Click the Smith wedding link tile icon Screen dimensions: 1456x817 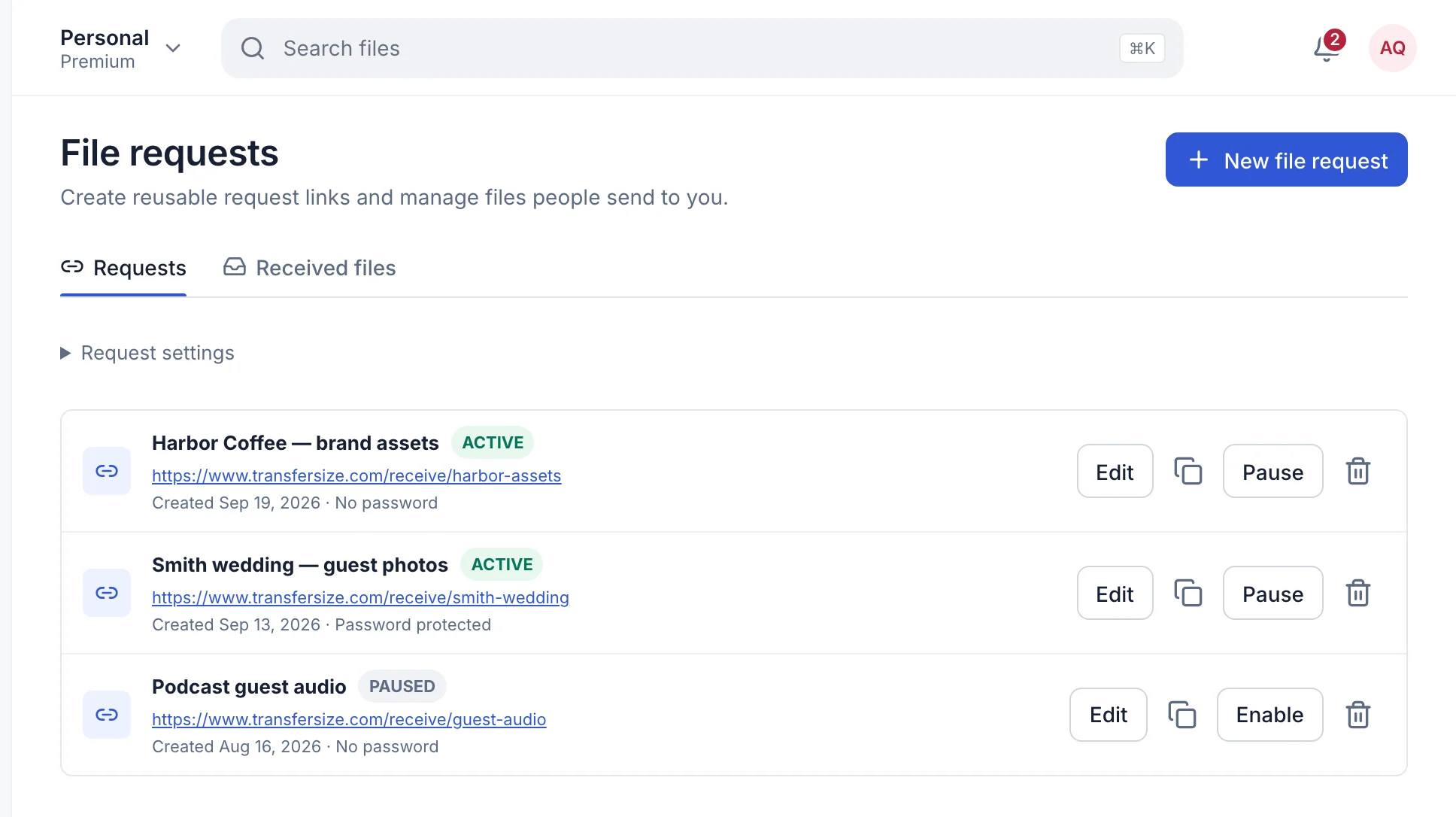pyautogui.click(x=107, y=593)
